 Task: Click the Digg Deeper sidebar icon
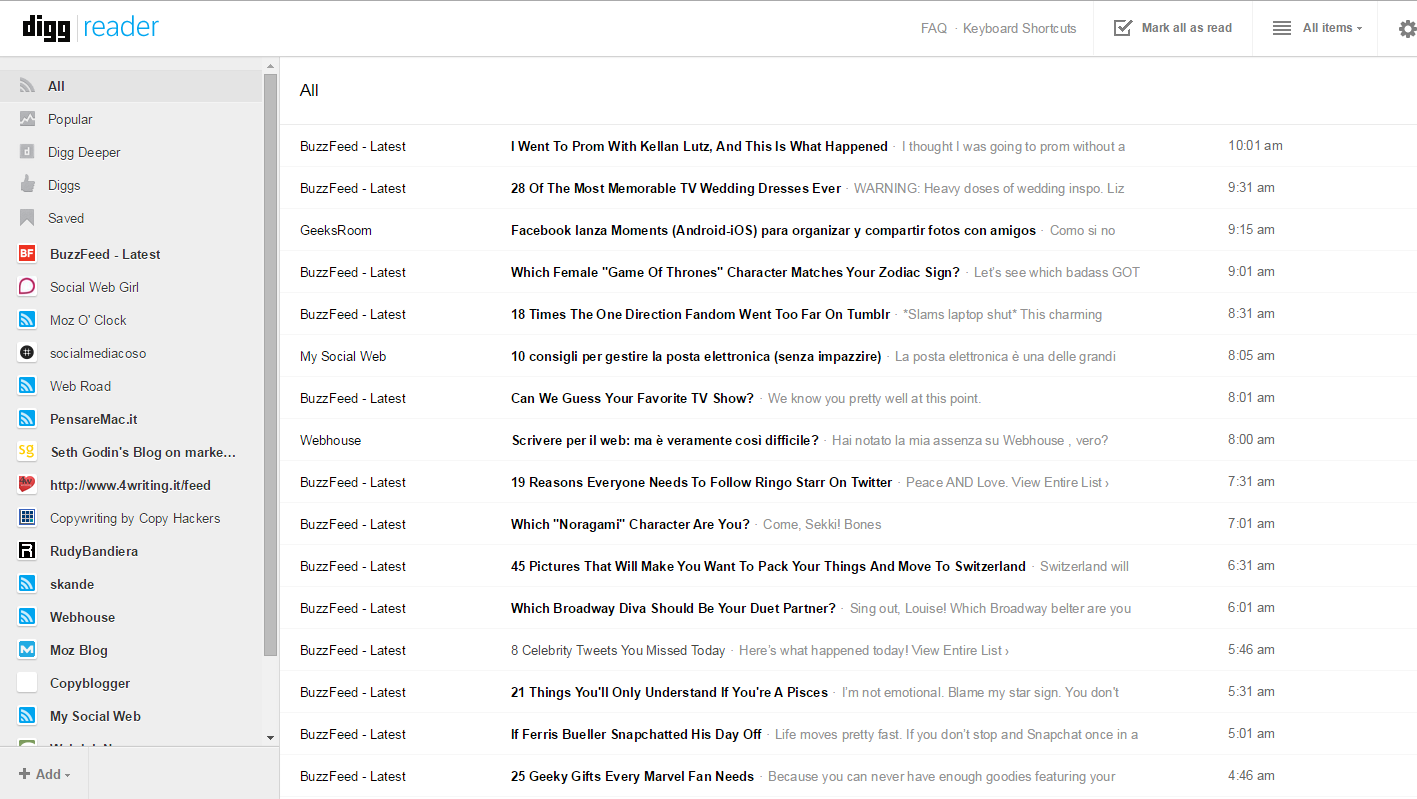tap(28, 152)
